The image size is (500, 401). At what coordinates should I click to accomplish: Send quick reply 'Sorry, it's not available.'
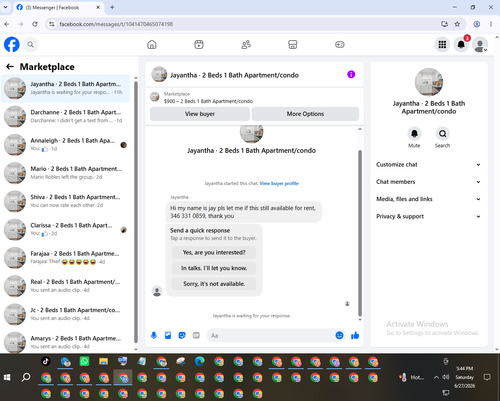coord(214,284)
